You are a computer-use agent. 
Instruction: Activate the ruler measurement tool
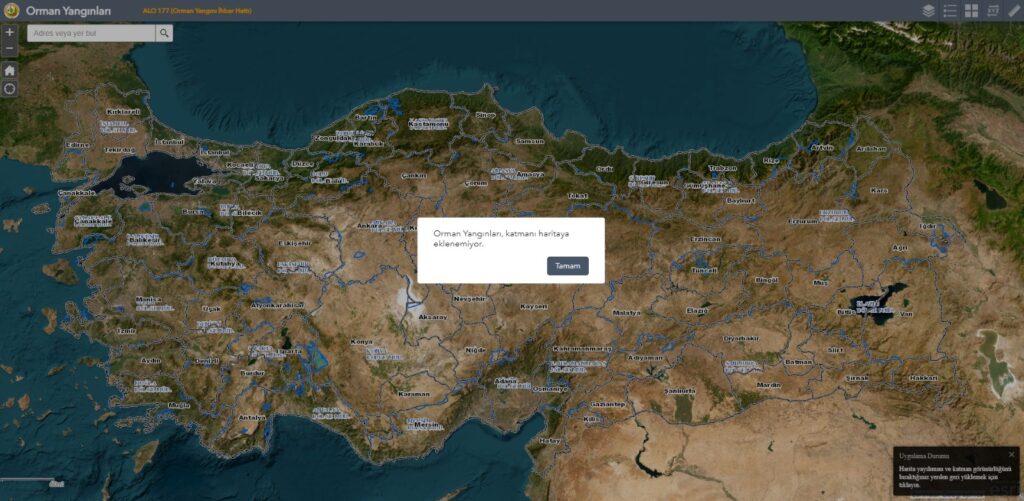pos(1014,10)
